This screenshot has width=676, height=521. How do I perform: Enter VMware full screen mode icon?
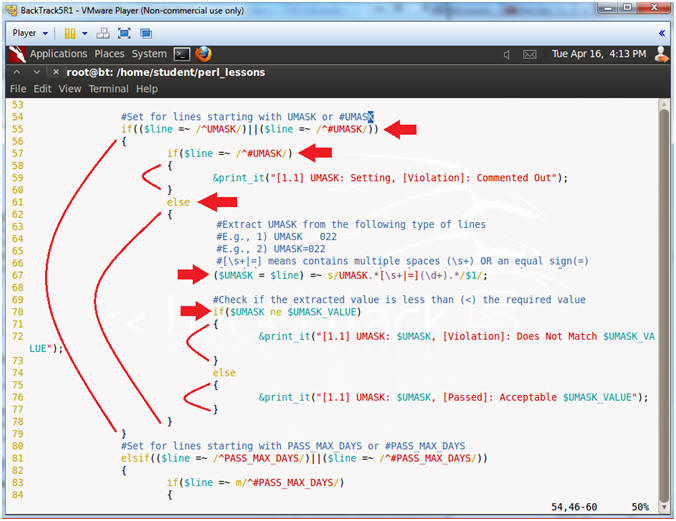(x=124, y=33)
